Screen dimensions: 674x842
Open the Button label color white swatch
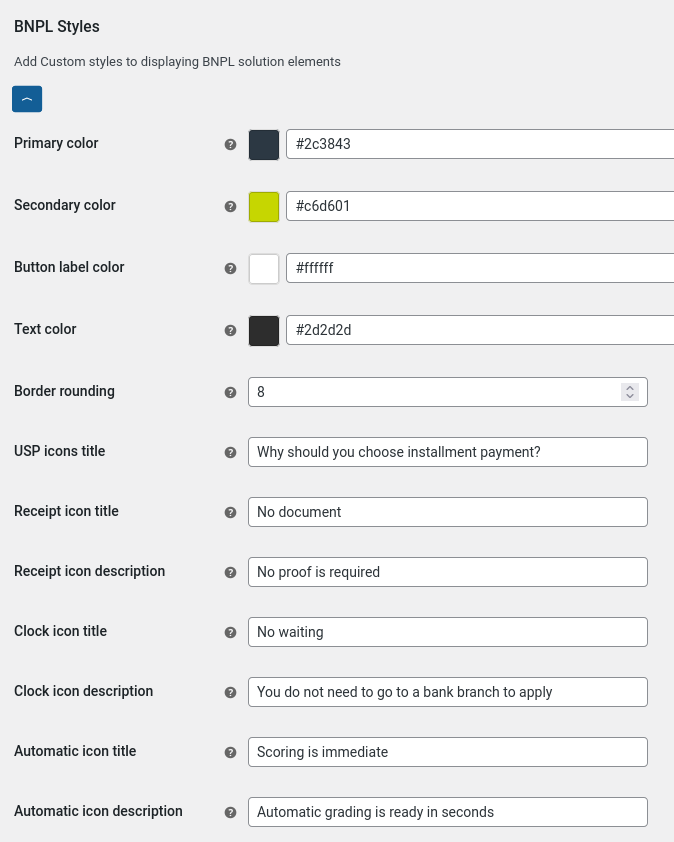tap(264, 268)
